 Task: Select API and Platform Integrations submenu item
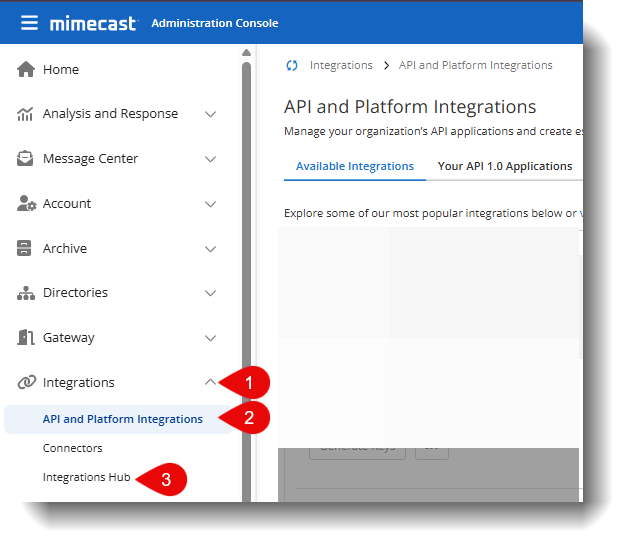tap(118, 419)
